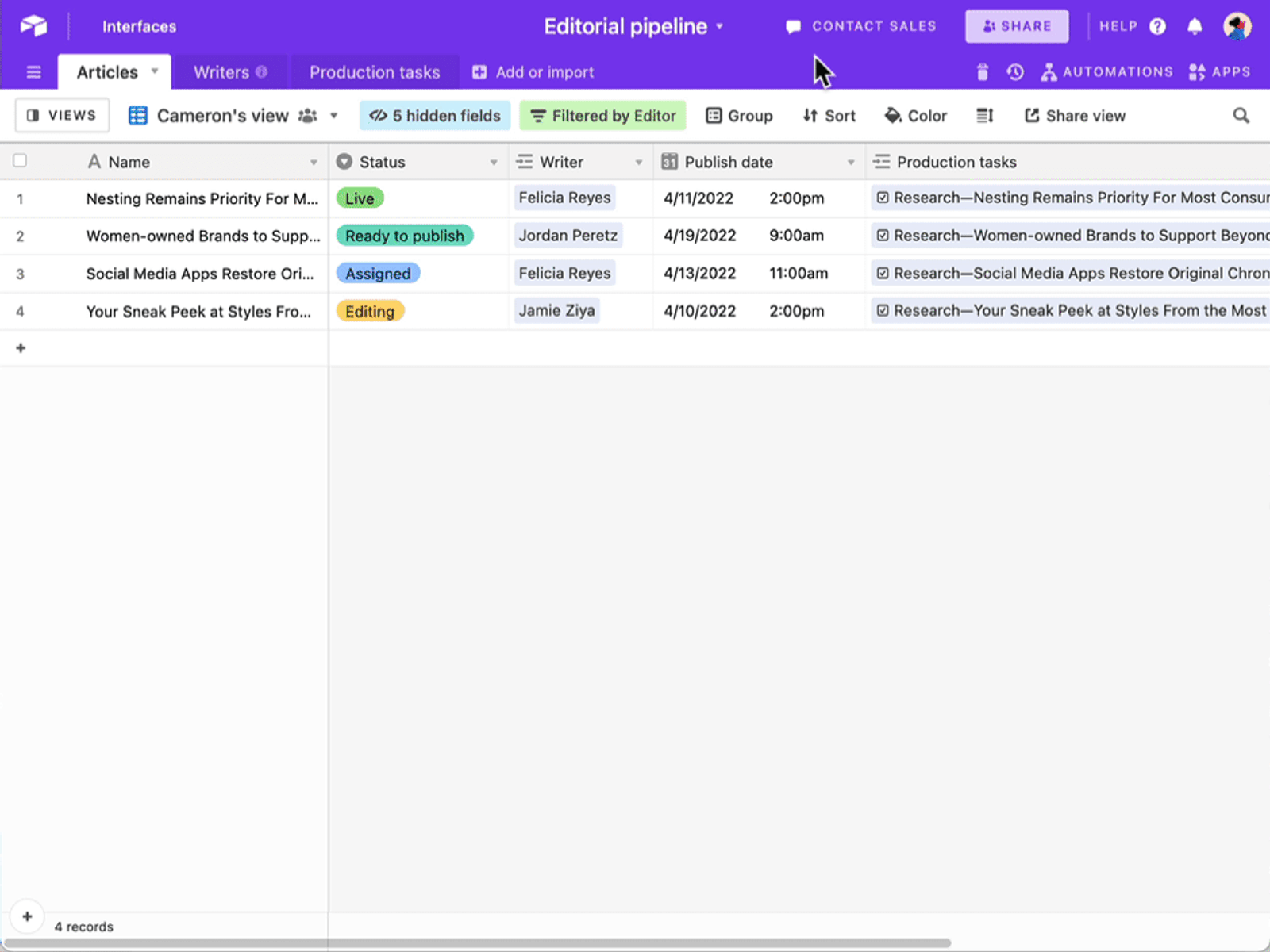This screenshot has height=952, width=1270.
Task: Click the Nesting Remains Priority record name
Action: [202, 198]
